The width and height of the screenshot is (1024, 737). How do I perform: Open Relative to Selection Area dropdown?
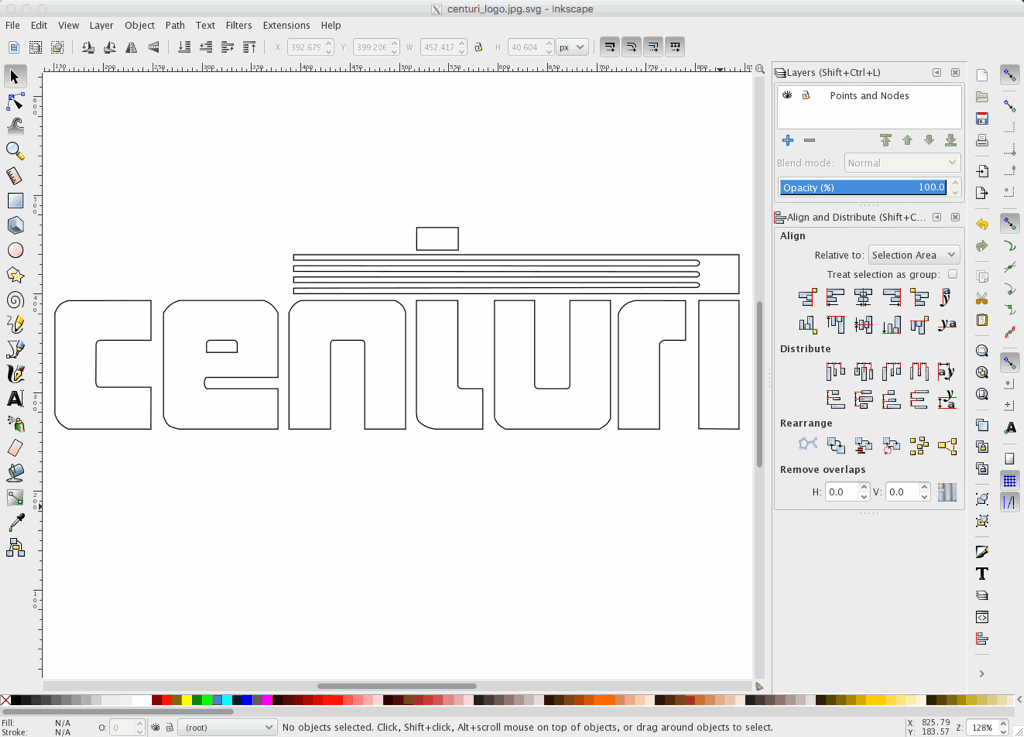click(914, 255)
